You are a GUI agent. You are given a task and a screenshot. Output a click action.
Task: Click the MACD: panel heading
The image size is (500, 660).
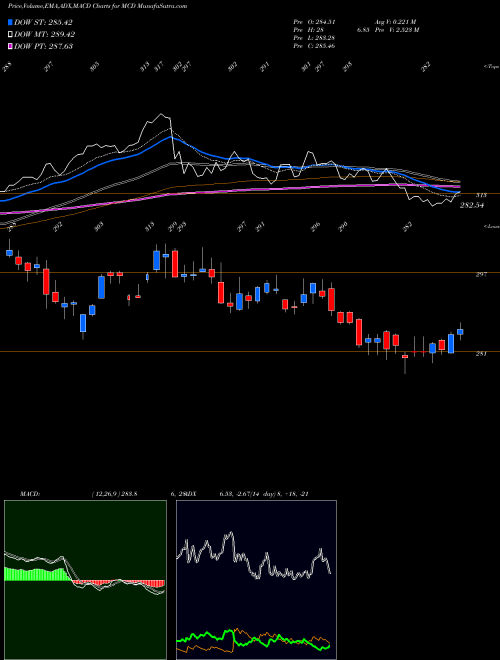pos(29,494)
